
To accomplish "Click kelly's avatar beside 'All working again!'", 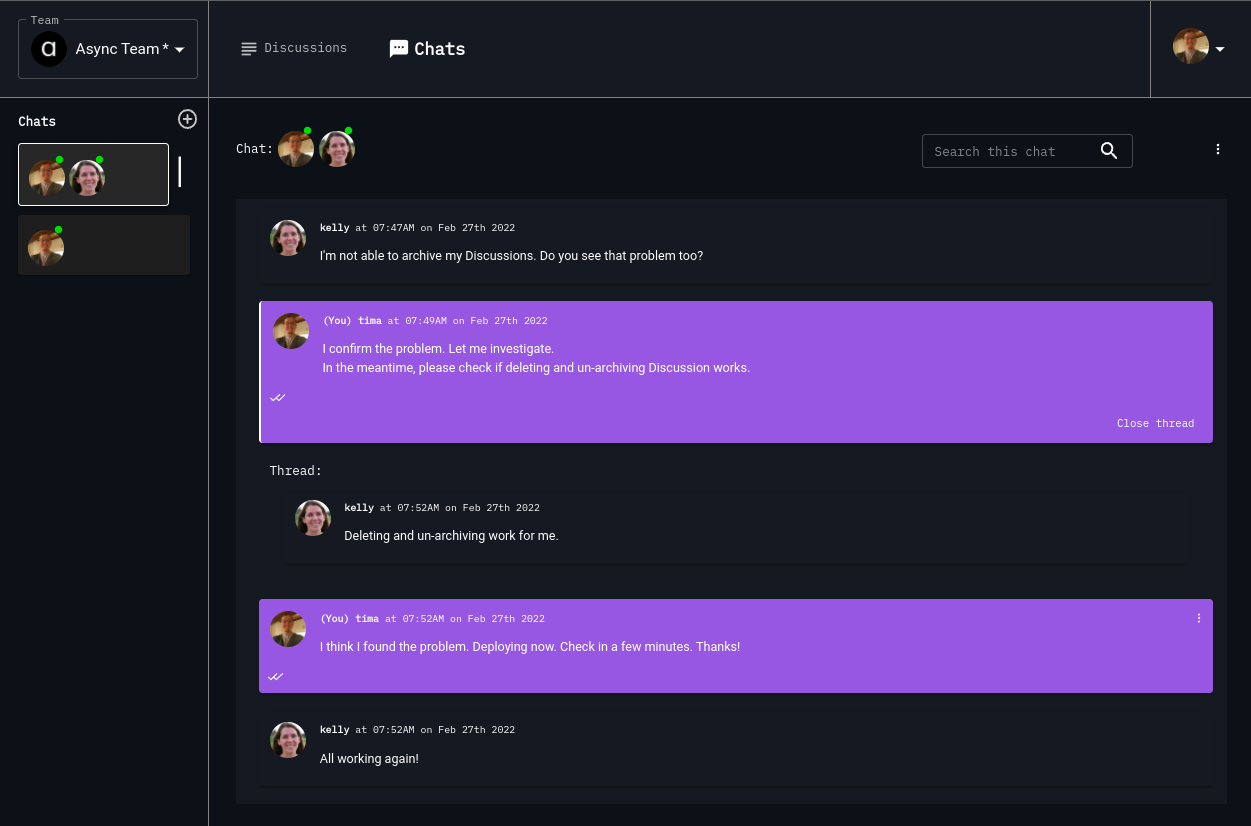I will [288, 740].
